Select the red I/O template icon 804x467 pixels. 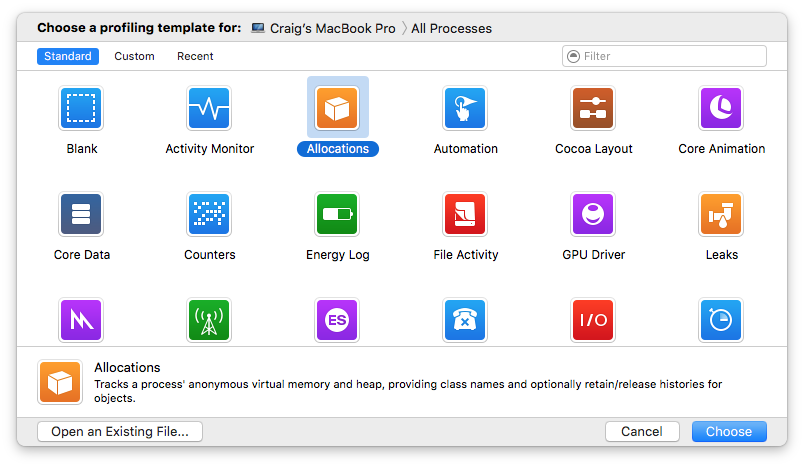tap(593, 320)
